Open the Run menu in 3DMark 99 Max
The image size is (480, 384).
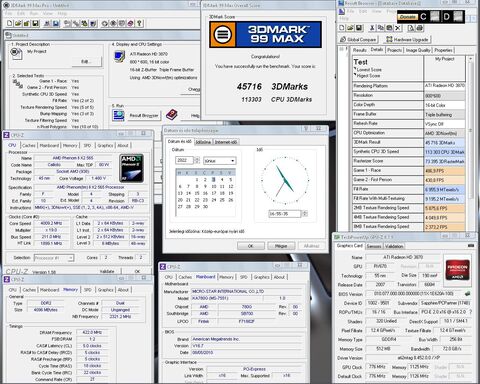tap(34, 13)
